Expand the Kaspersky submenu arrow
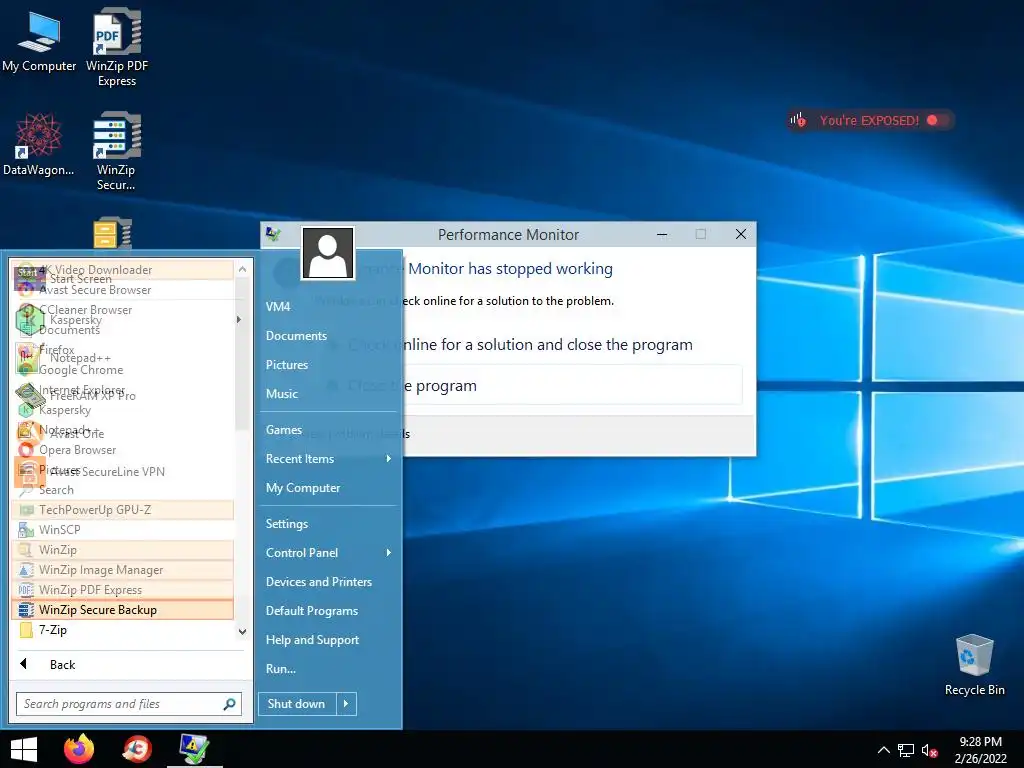This screenshot has height=768, width=1024. coord(238,319)
